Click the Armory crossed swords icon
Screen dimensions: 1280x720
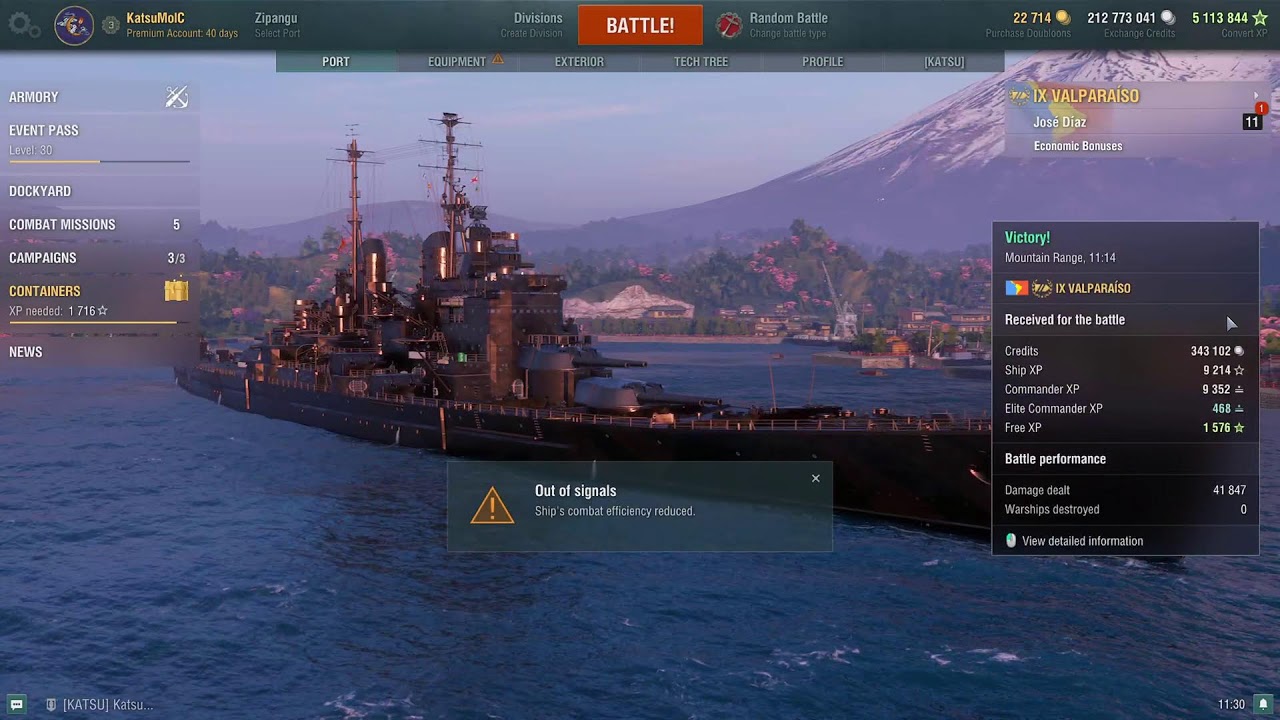tap(177, 97)
